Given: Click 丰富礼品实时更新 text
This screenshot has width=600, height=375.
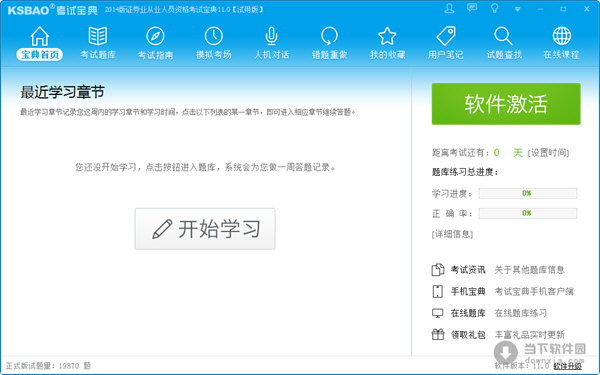Looking at the screenshot, I should click(x=530, y=335).
